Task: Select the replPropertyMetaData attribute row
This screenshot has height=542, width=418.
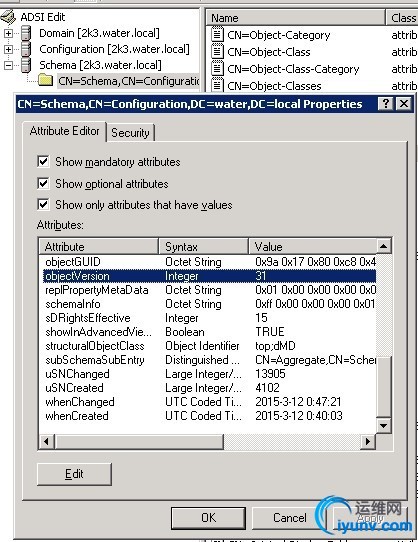Action: pyautogui.click(x=209, y=290)
